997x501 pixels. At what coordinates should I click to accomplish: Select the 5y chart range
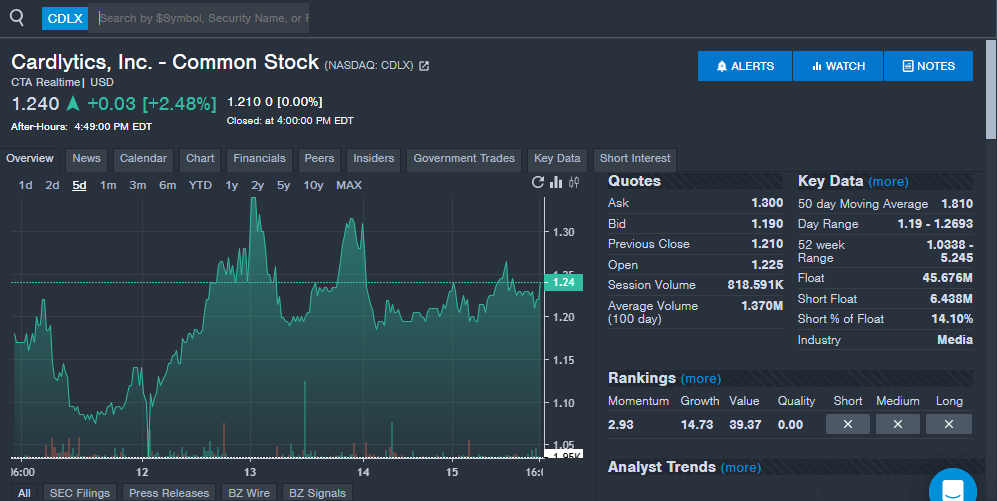[x=283, y=185]
